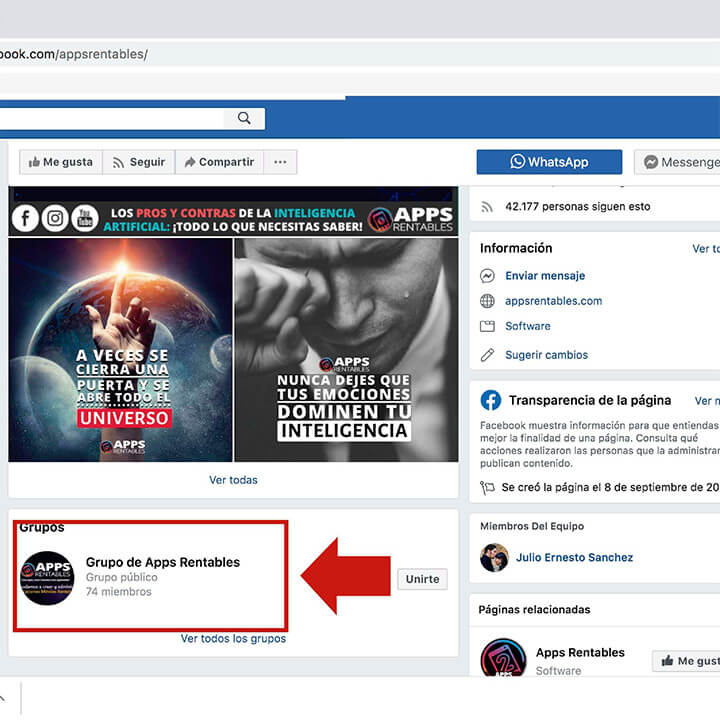The image size is (720, 720).
Task: Open Julio Ernesto Sanchez profile
Action: click(x=574, y=558)
